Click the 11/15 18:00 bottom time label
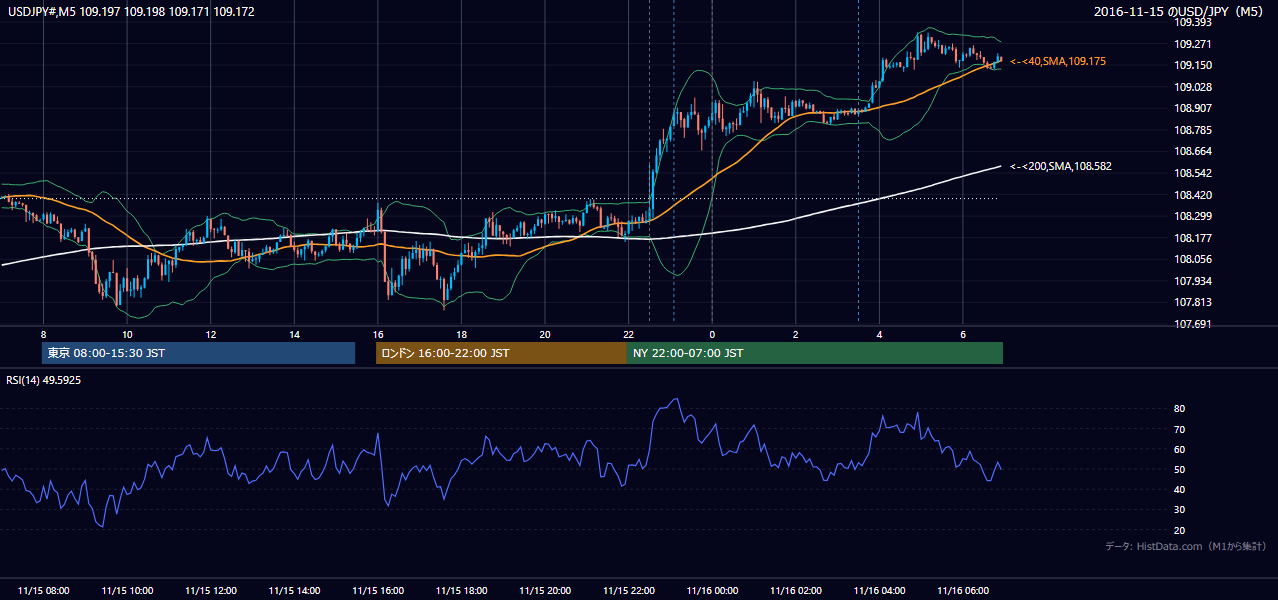The image size is (1278, 600). (461, 590)
